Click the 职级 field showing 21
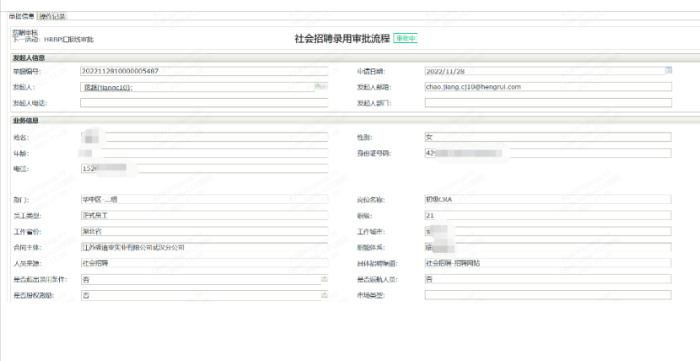The width and height of the screenshot is (700, 361). (548, 216)
